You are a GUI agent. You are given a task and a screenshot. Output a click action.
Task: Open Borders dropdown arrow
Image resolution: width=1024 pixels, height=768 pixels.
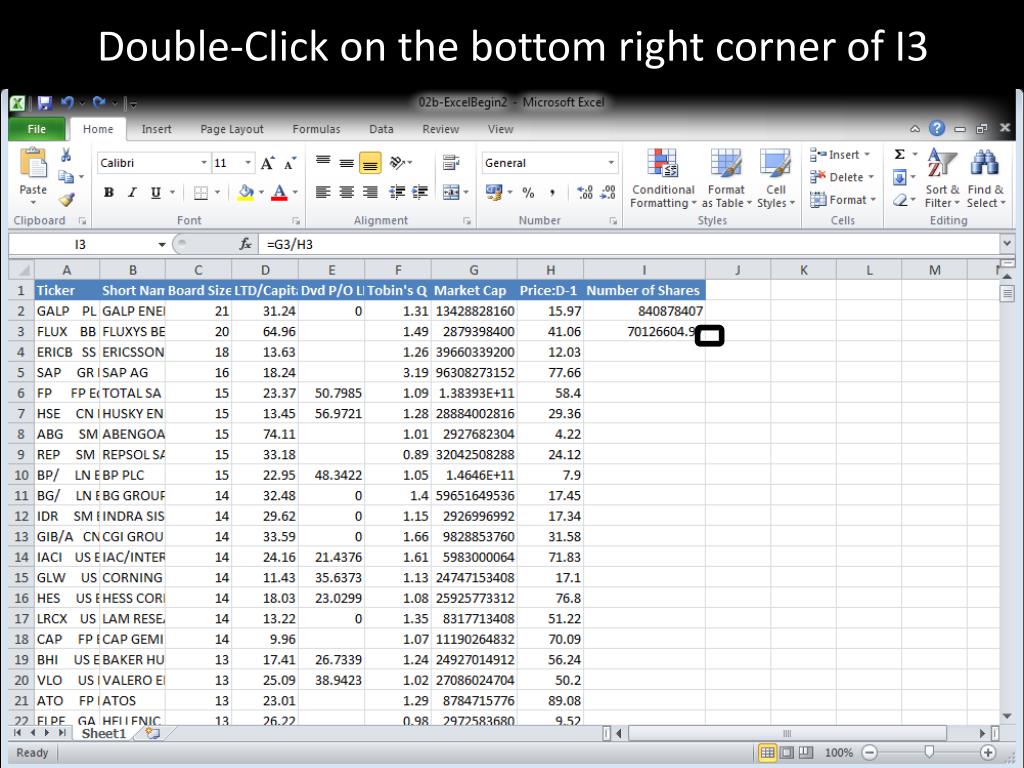217,193
